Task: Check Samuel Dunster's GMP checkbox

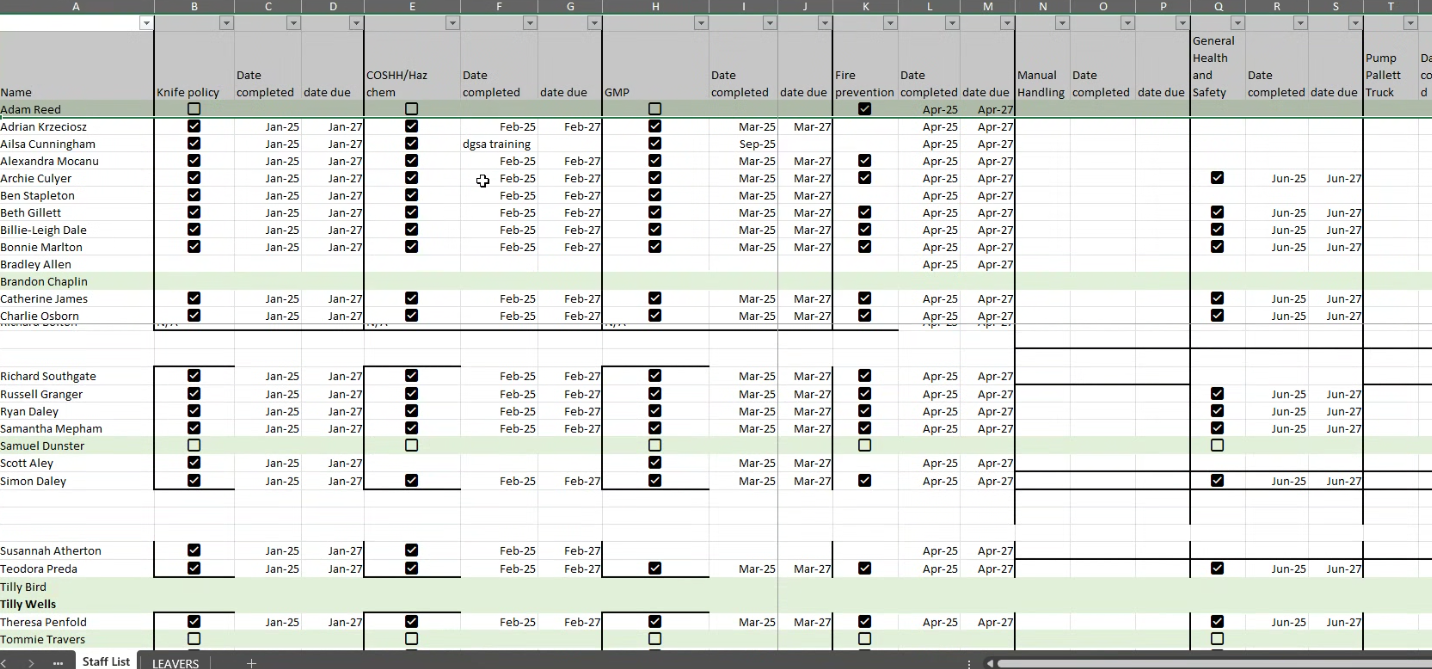Action: (655, 445)
